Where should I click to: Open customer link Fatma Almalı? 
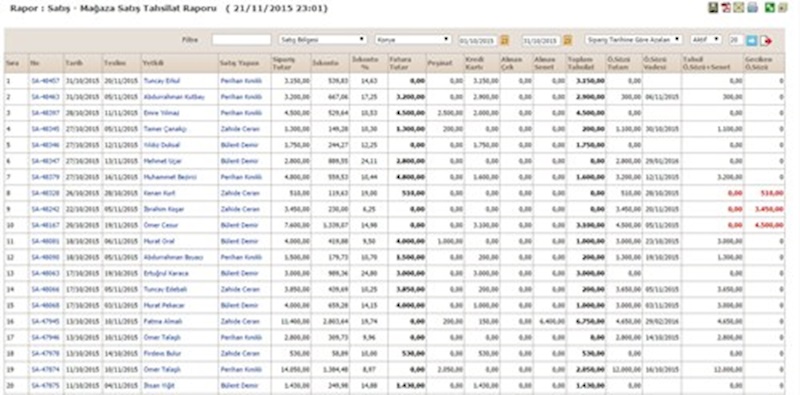[x=163, y=322]
